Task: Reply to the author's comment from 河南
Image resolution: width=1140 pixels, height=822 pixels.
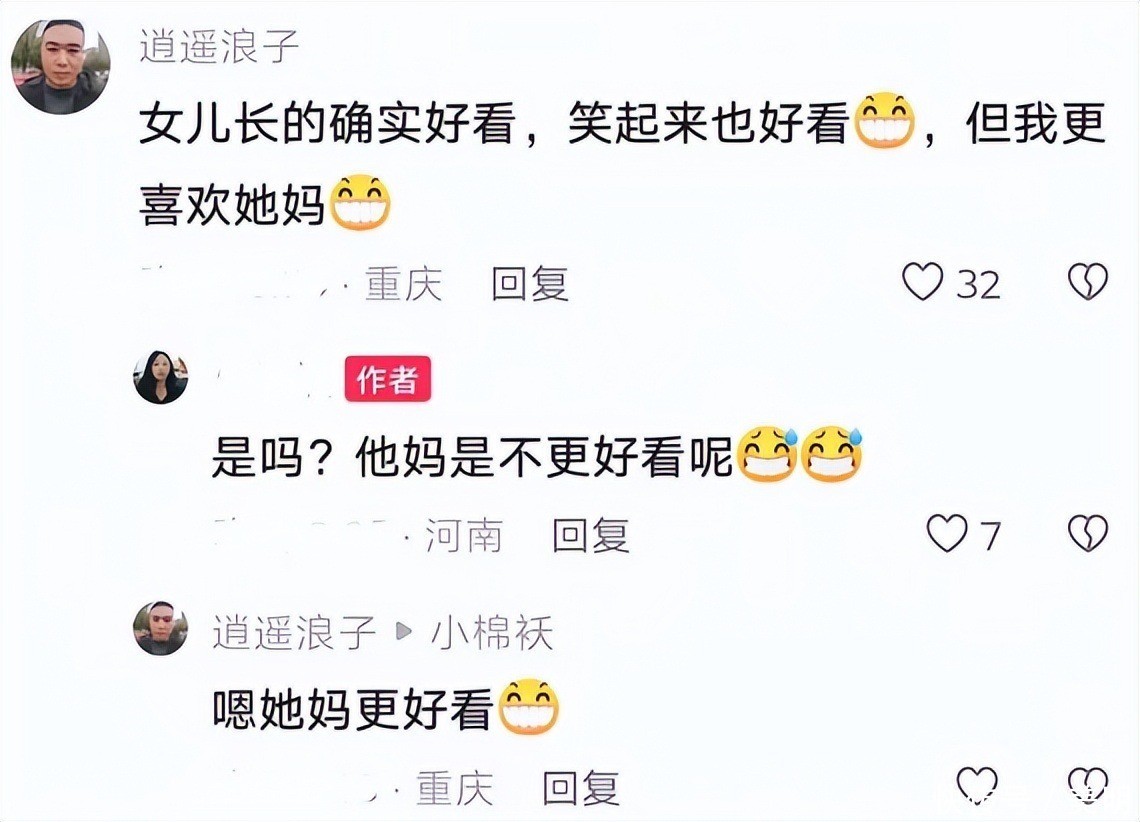Action: point(590,536)
